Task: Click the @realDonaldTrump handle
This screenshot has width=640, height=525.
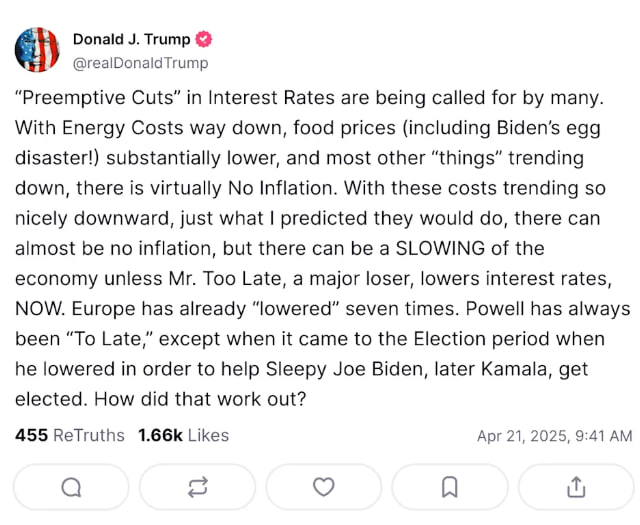Action: pos(140,63)
